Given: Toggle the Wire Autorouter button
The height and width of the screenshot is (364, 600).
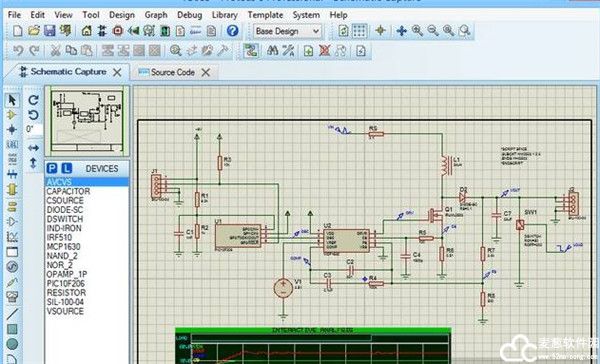Looking at the screenshot, I should coord(251,51).
